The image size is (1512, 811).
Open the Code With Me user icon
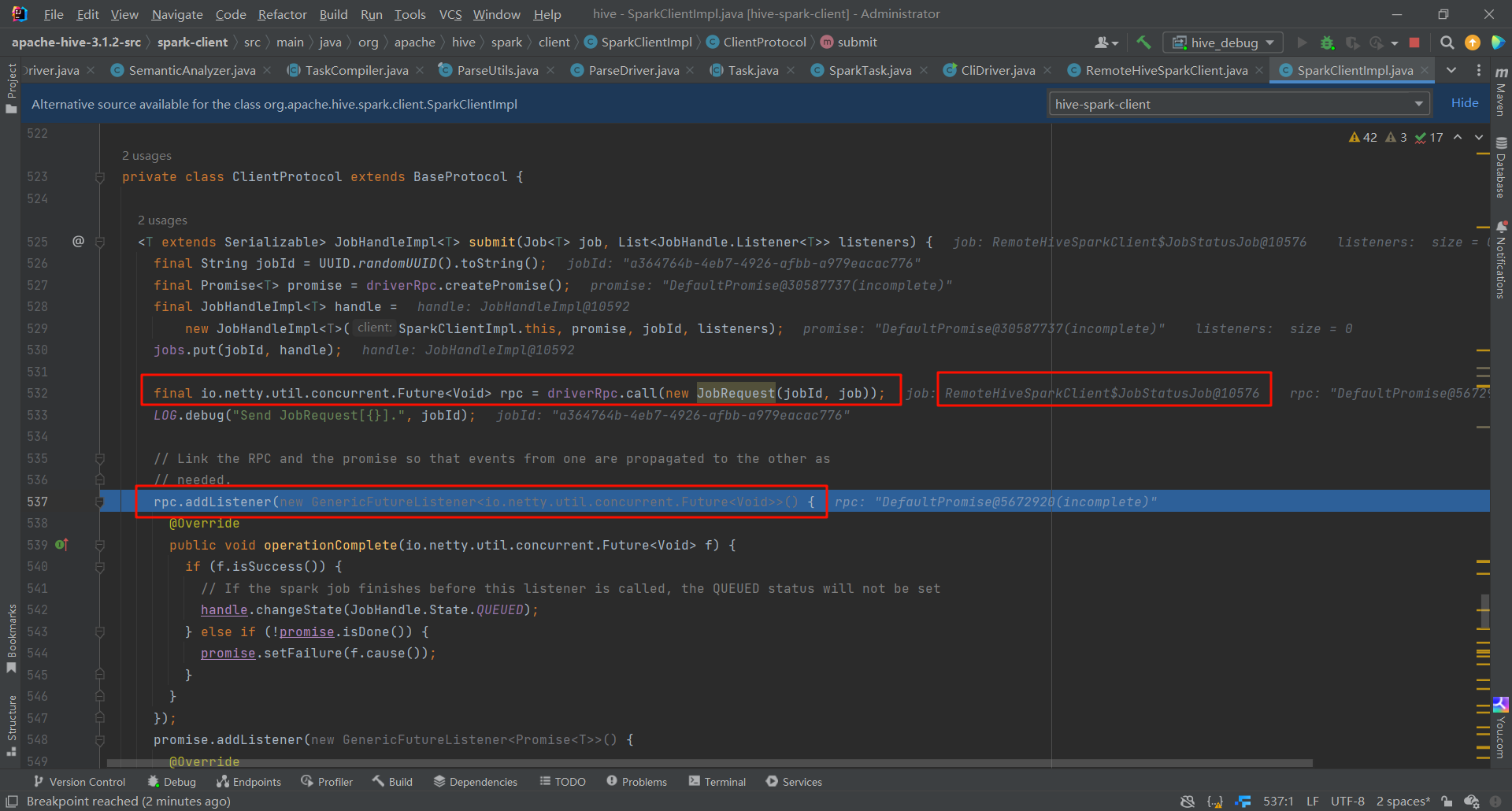1106,43
